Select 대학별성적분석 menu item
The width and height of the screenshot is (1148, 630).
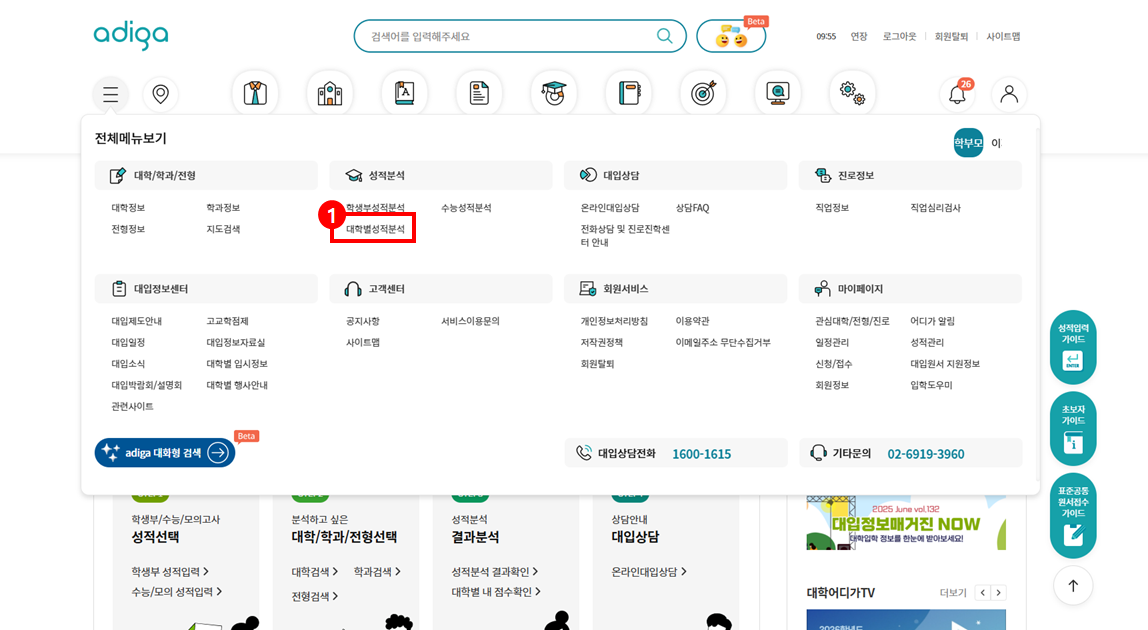tap(375, 229)
